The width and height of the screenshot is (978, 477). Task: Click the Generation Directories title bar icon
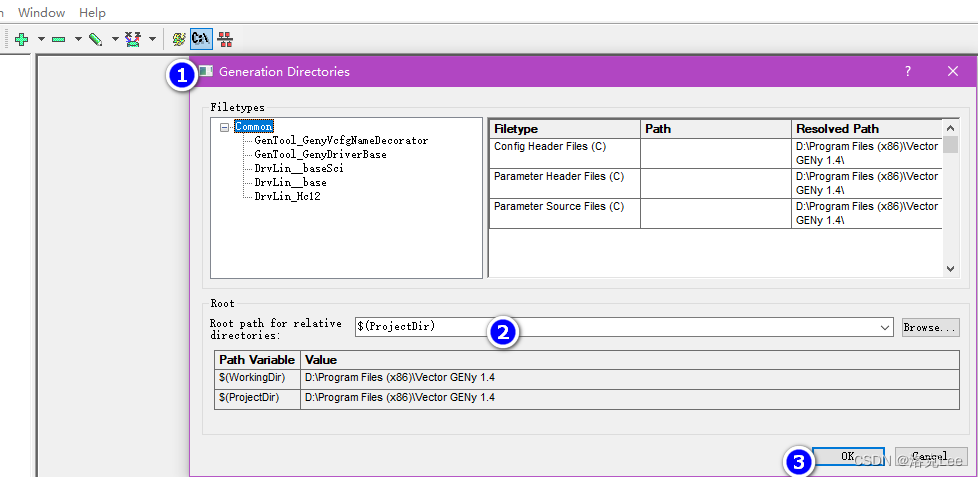coord(206,71)
